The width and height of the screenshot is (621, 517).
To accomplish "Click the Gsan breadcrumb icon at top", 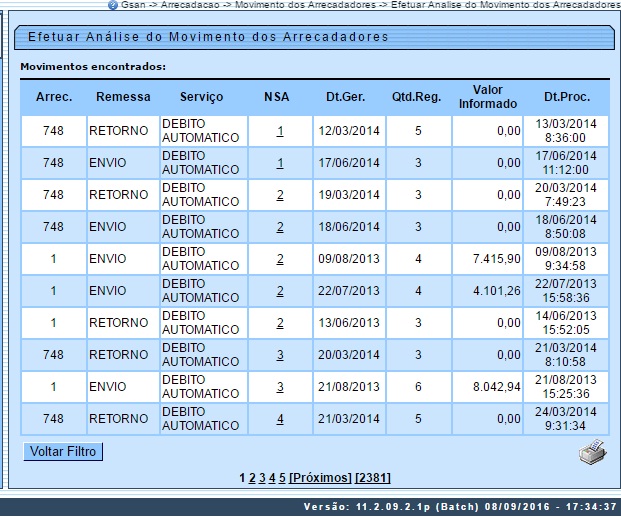I will click(x=113, y=5).
